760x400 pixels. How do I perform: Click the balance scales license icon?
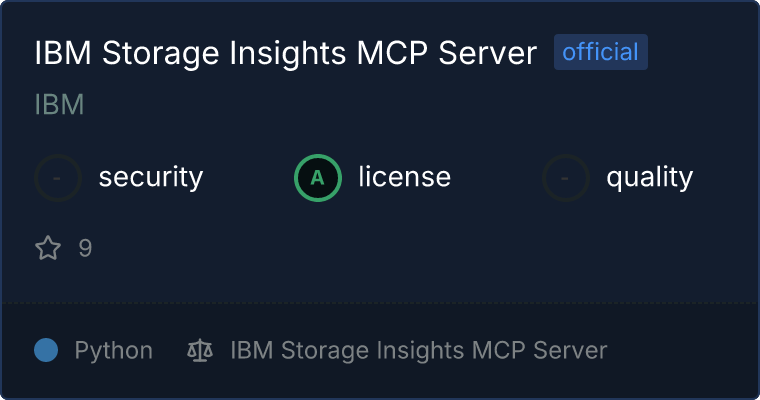click(x=200, y=350)
